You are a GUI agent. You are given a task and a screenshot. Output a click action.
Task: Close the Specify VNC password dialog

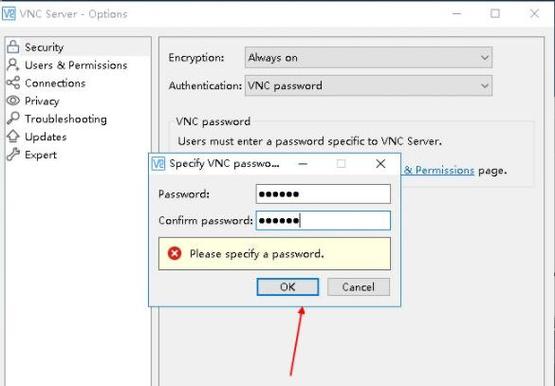[x=381, y=163]
